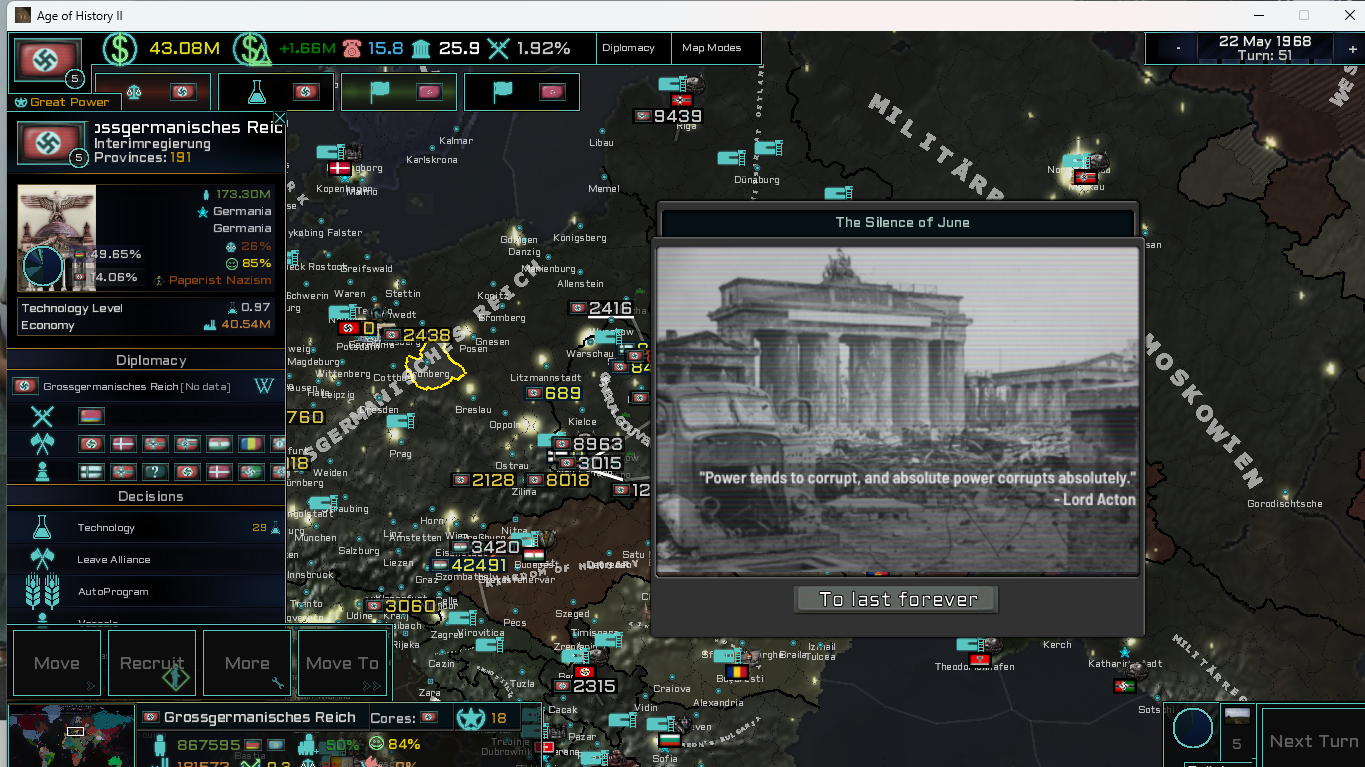Click the world minimap thumbnail

pyautogui.click(x=71, y=736)
